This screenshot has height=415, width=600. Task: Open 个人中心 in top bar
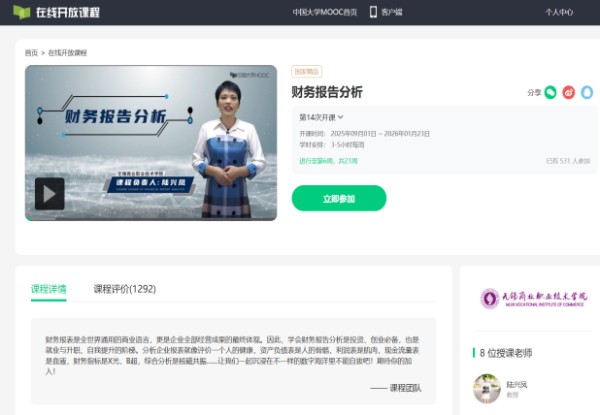point(559,12)
